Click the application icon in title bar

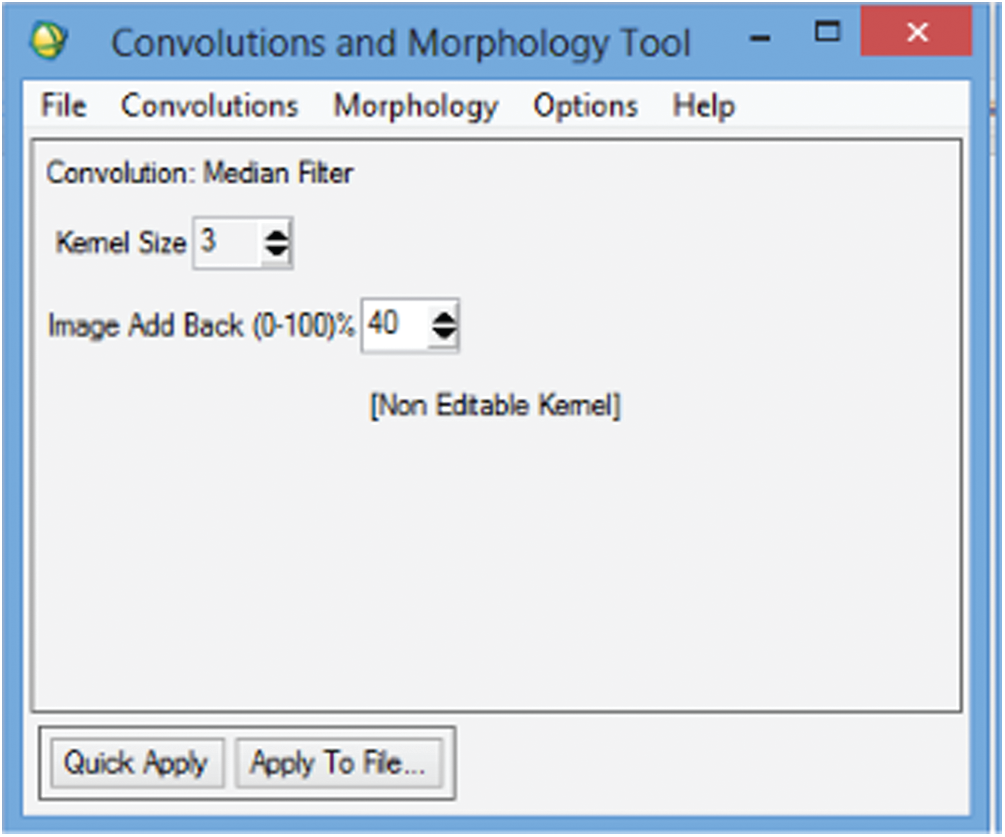49,41
